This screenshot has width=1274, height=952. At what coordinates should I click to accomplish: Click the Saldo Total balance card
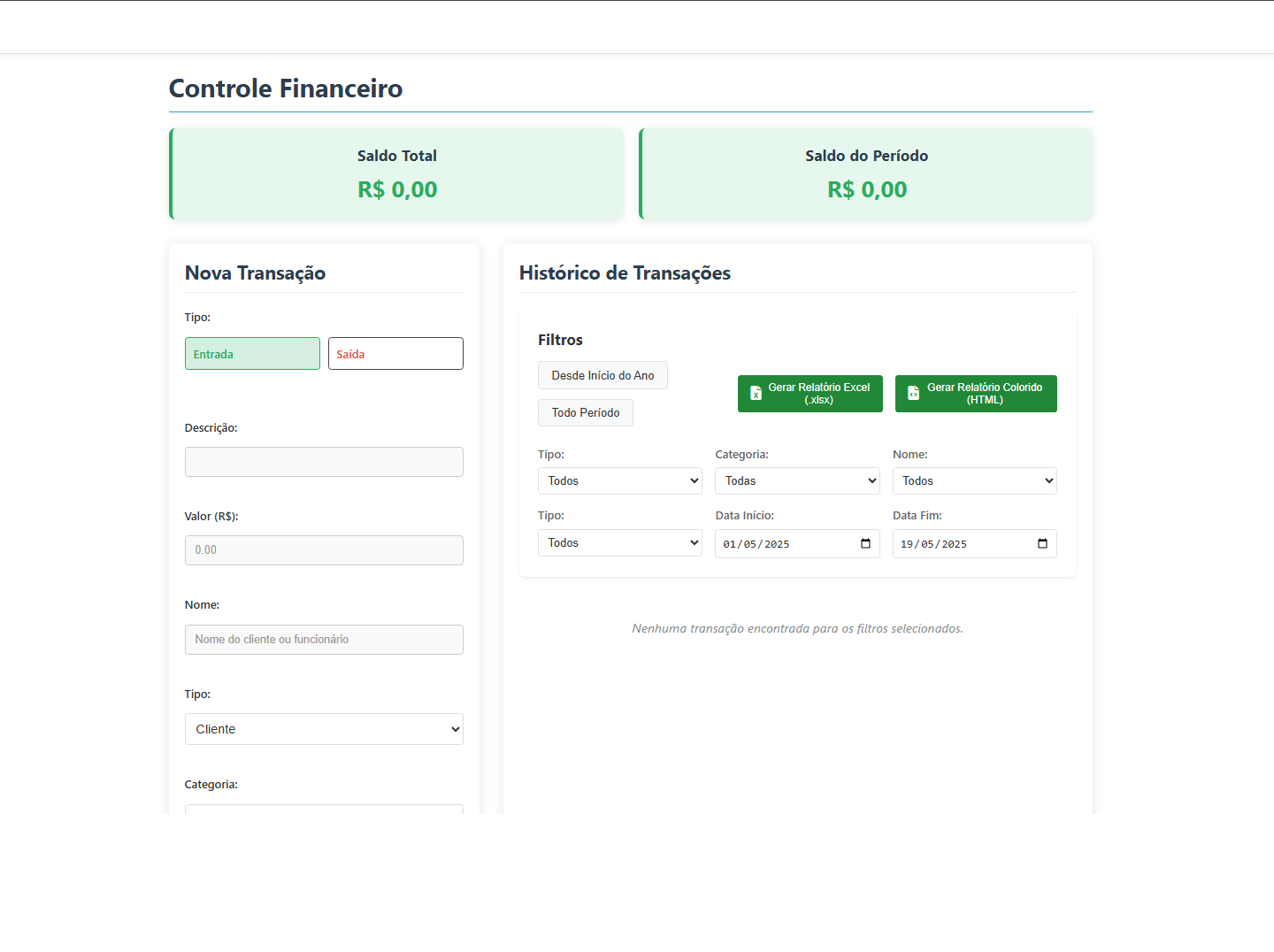[x=396, y=173]
